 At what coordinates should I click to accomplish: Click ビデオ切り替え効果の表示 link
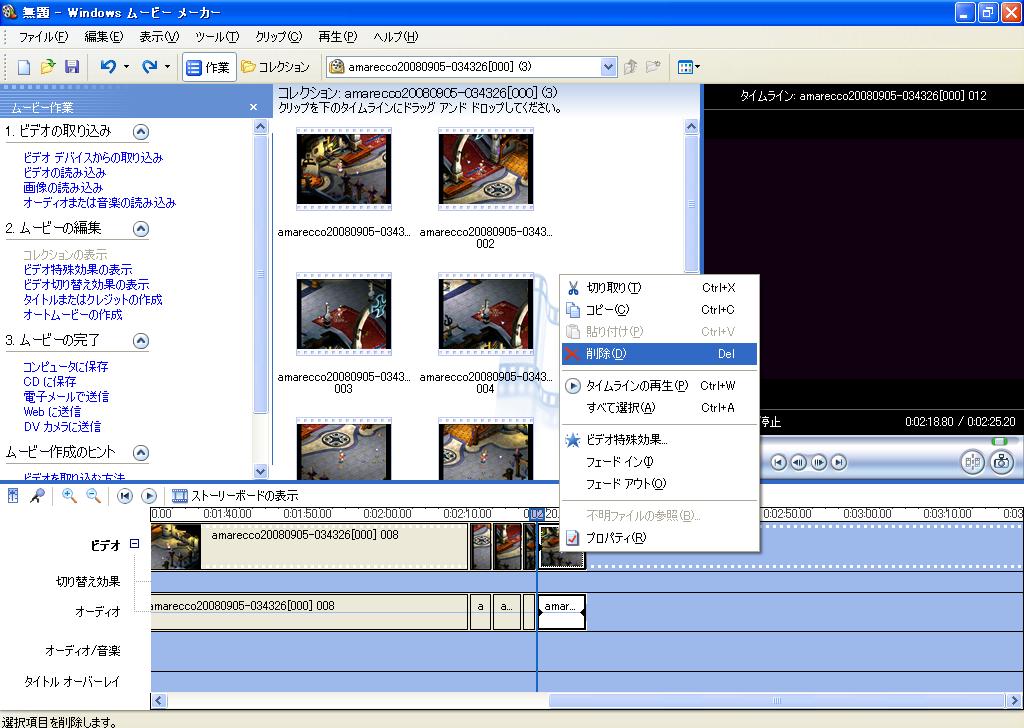86,284
